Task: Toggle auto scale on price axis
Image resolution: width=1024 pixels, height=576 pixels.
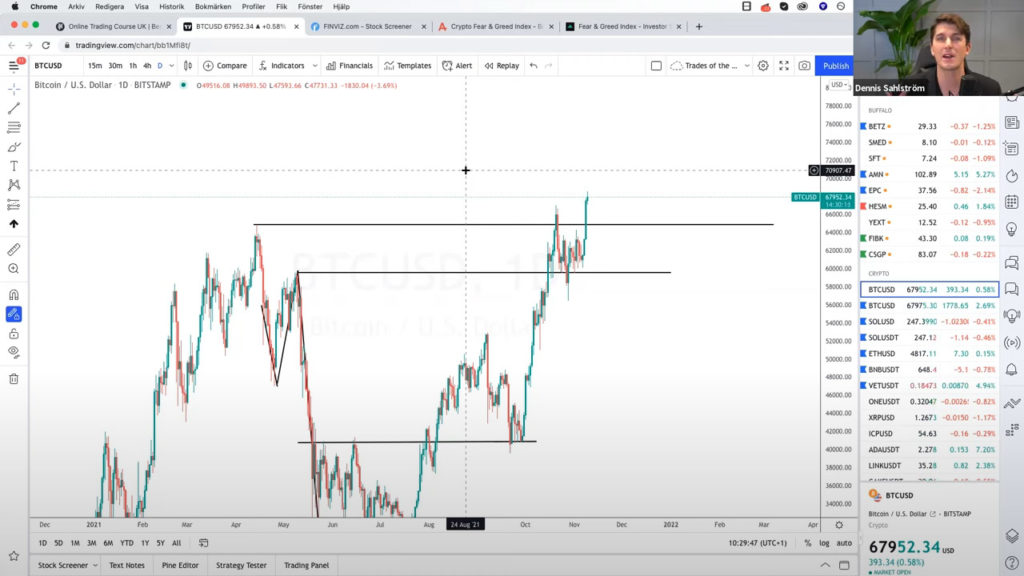Action: pos(844,543)
